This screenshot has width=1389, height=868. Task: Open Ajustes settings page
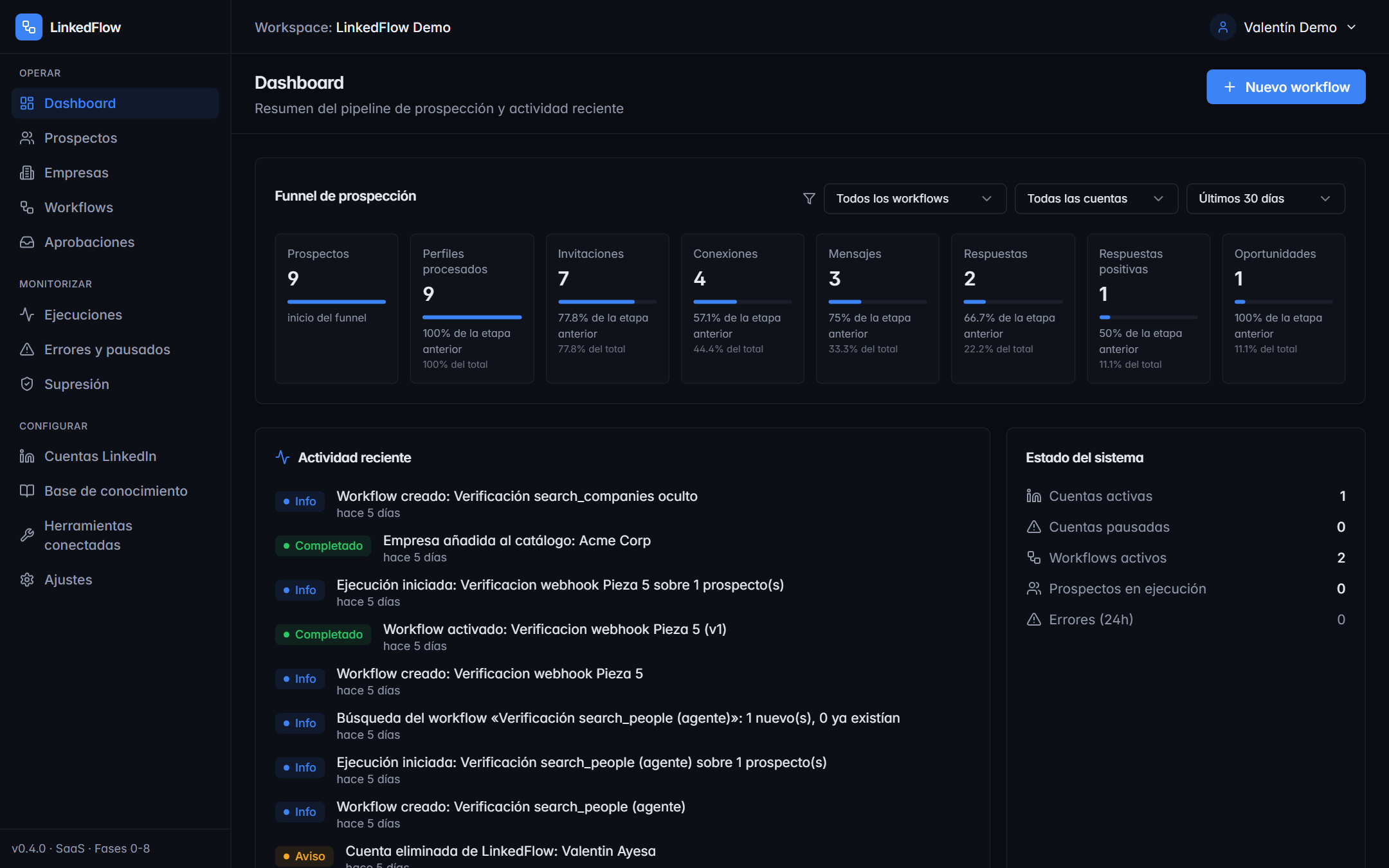(115, 580)
